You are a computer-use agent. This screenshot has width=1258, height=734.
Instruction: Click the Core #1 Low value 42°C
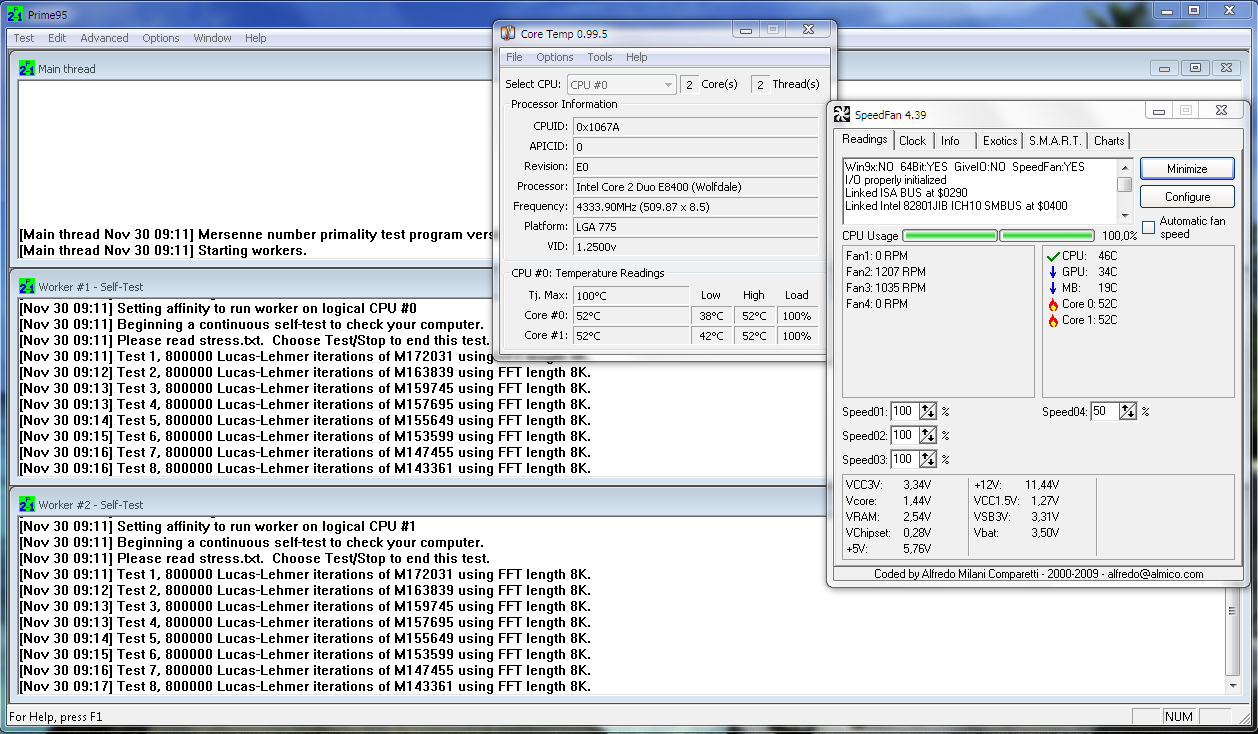[711, 336]
